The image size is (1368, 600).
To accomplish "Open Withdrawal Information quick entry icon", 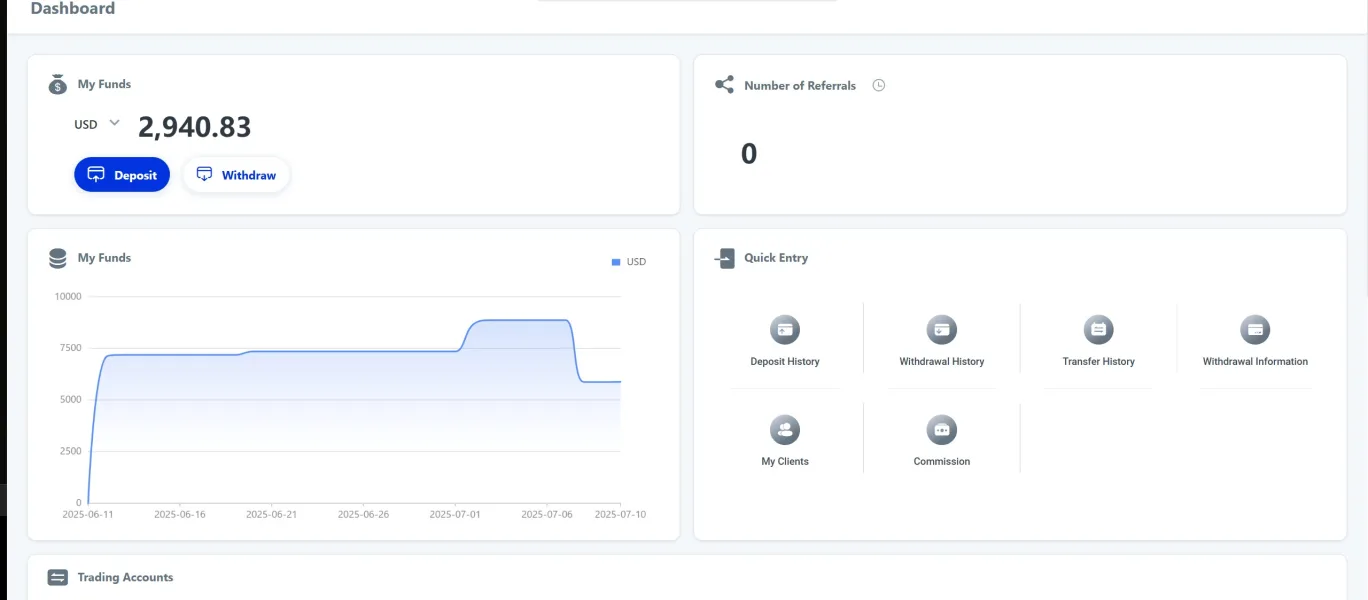I will click(x=1254, y=330).
